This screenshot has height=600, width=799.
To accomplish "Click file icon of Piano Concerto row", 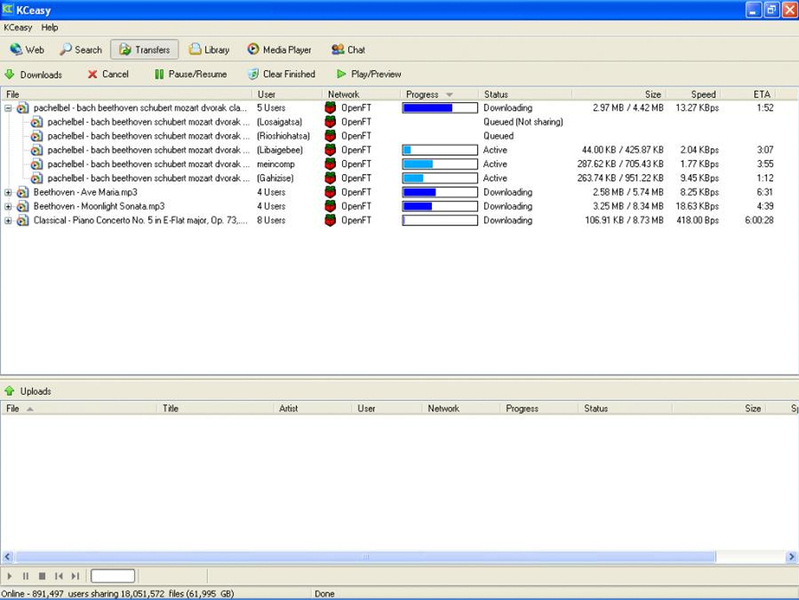I will click(x=22, y=221).
